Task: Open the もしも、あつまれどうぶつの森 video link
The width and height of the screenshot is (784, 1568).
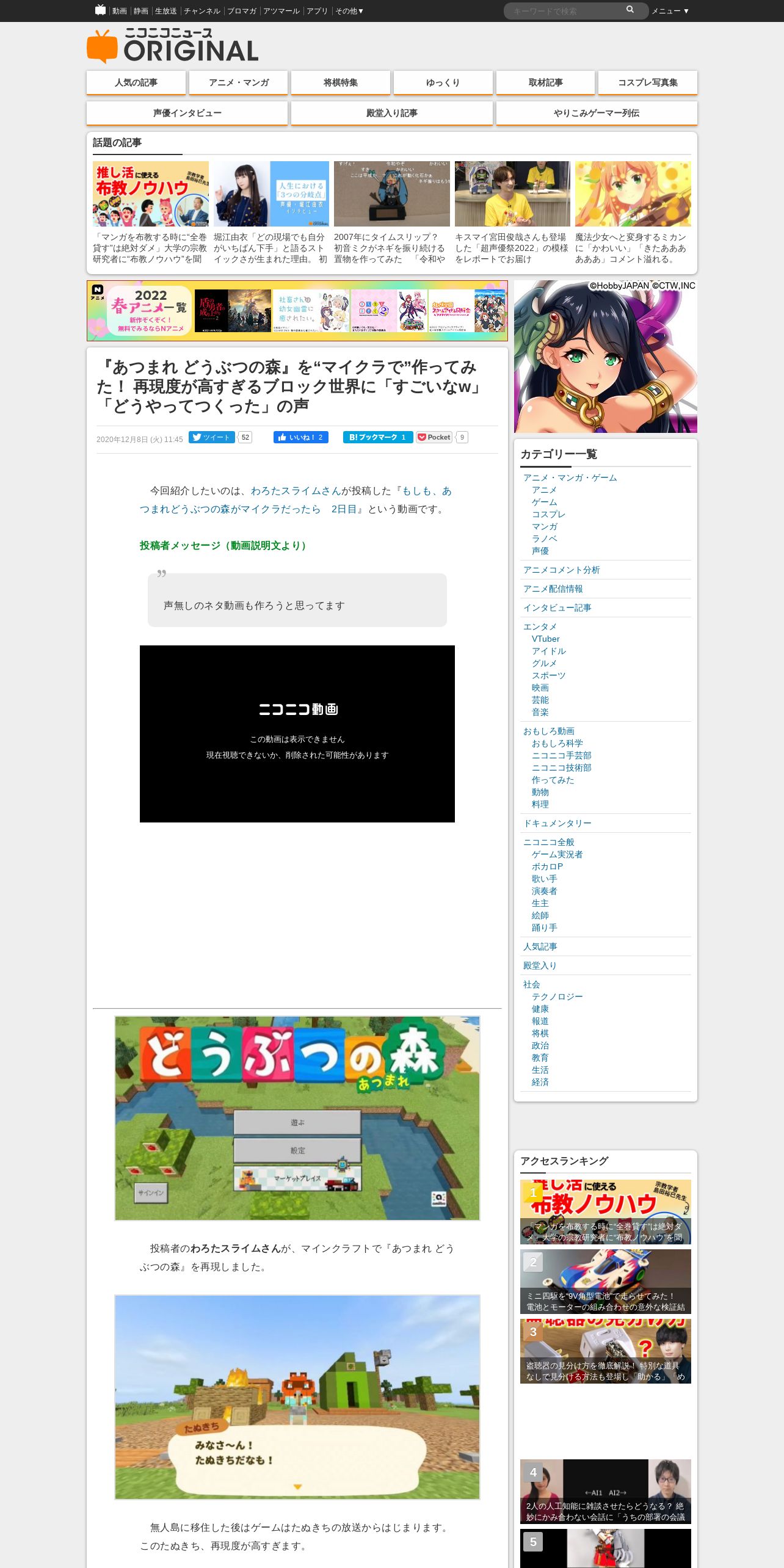Action: [296, 500]
